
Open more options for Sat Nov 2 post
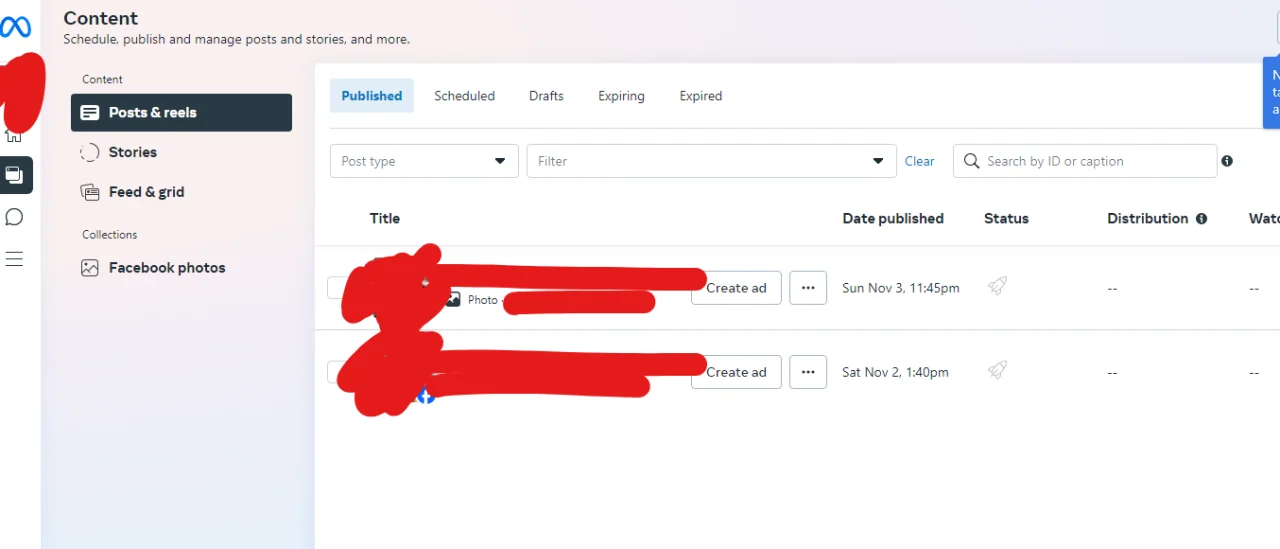pos(808,372)
